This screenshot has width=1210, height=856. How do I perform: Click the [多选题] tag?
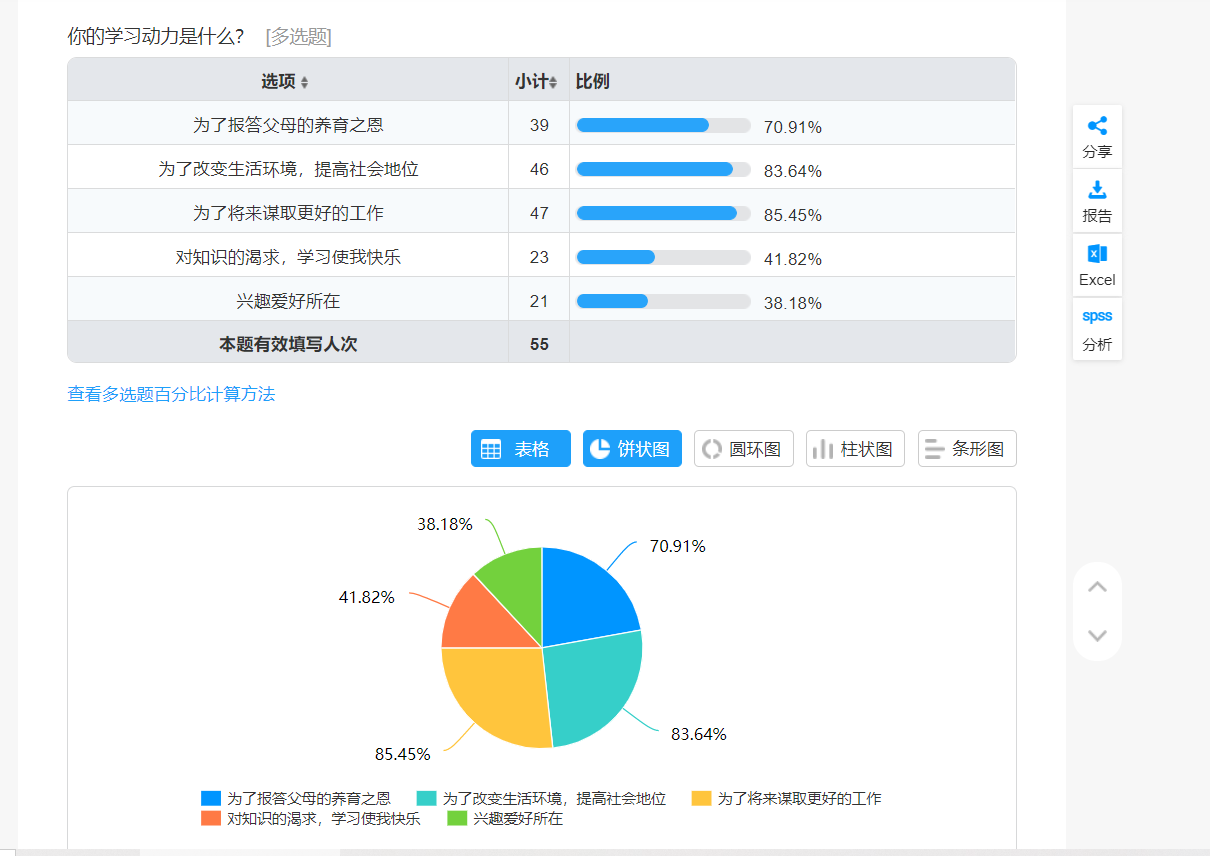click(298, 37)
